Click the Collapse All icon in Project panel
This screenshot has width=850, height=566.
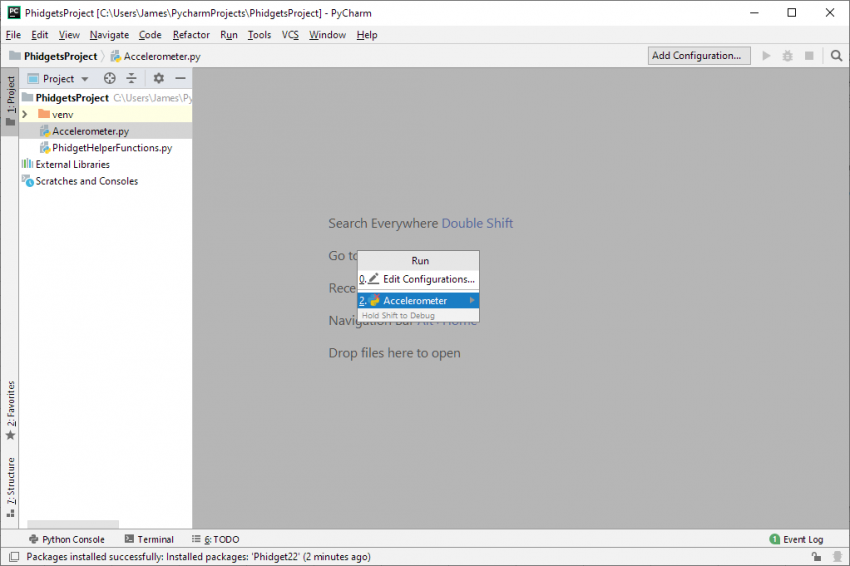pyautogui.click(x=132, y=79)
